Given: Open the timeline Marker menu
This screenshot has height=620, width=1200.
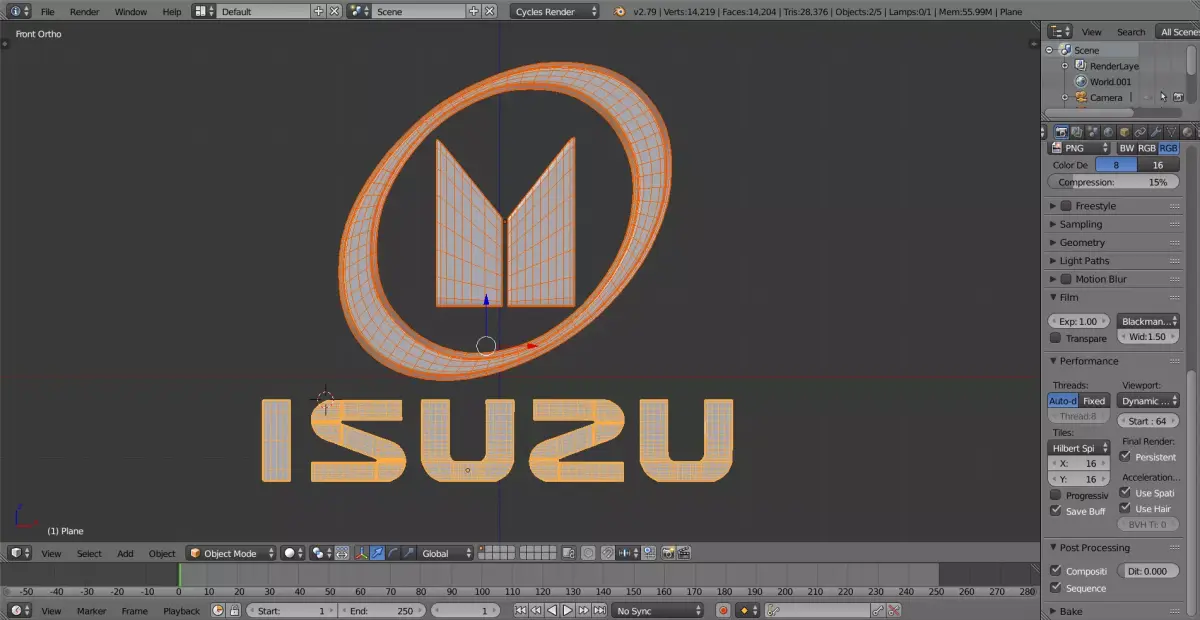Looking at the screenshot, I should point(91,610).
